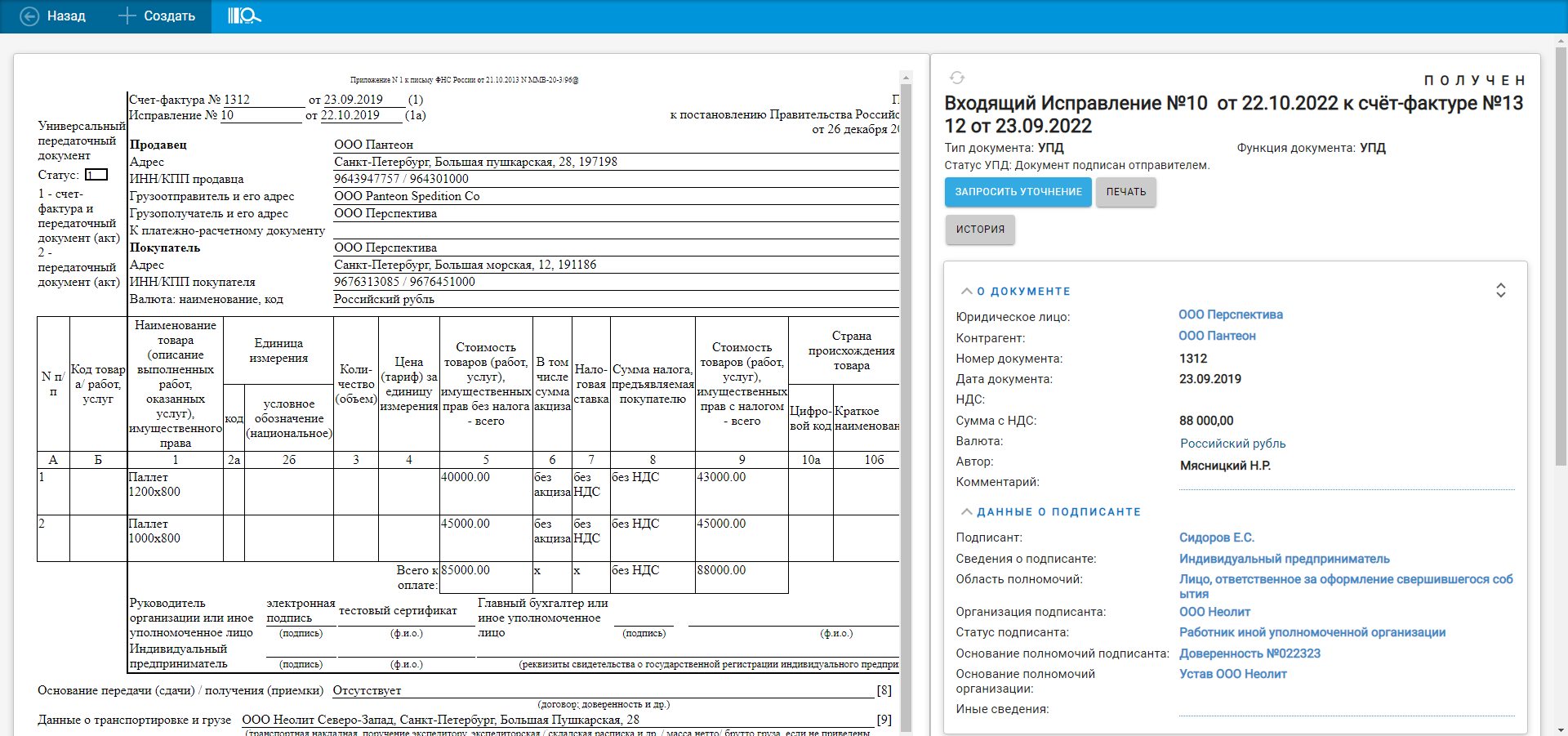Open ООО Пантеон counterparty link

(x=1217, y=336)
